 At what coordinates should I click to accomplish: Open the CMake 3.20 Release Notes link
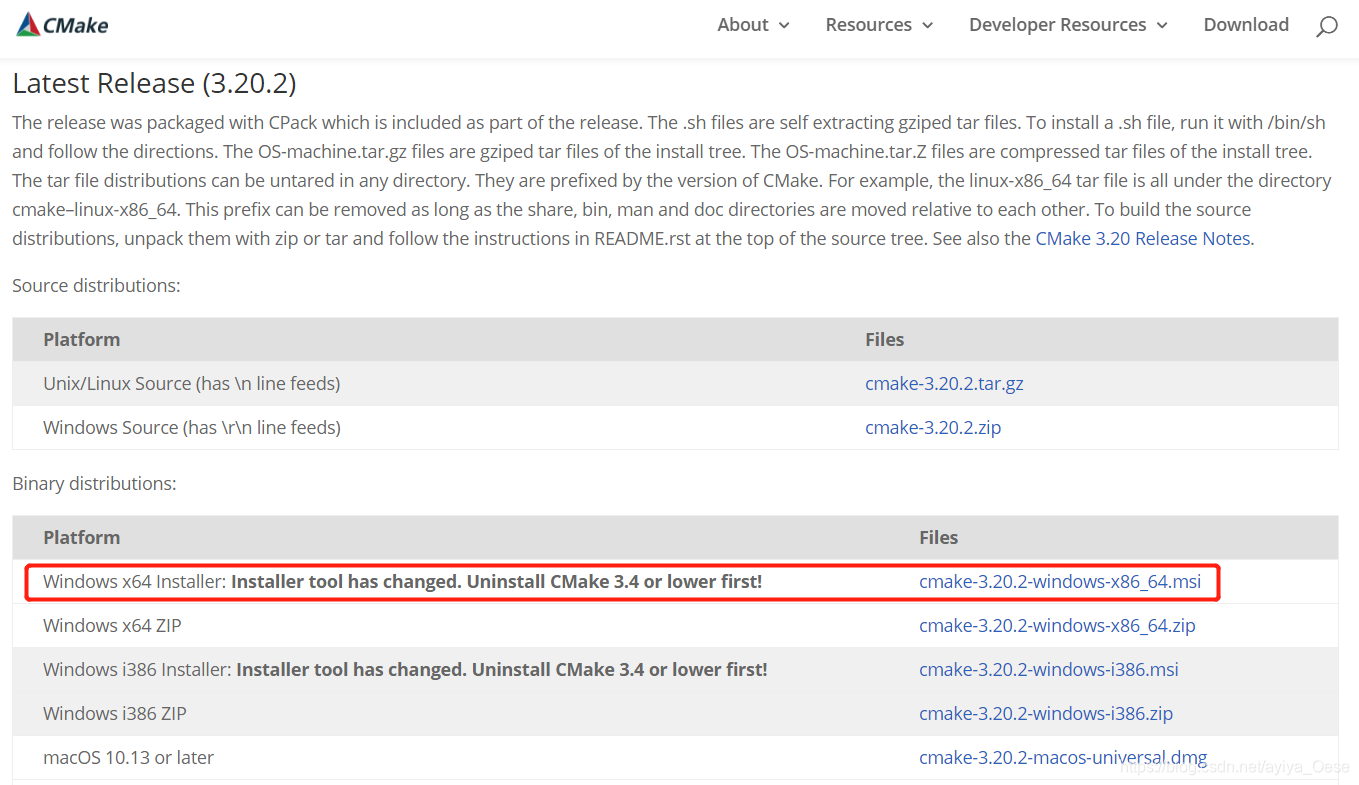click(1142, 238)
